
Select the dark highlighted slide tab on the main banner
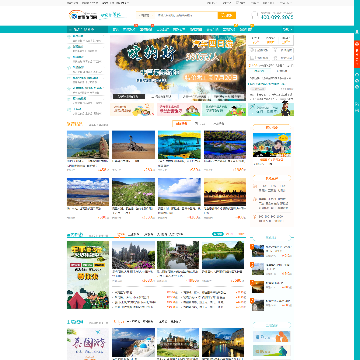[129, 97]
